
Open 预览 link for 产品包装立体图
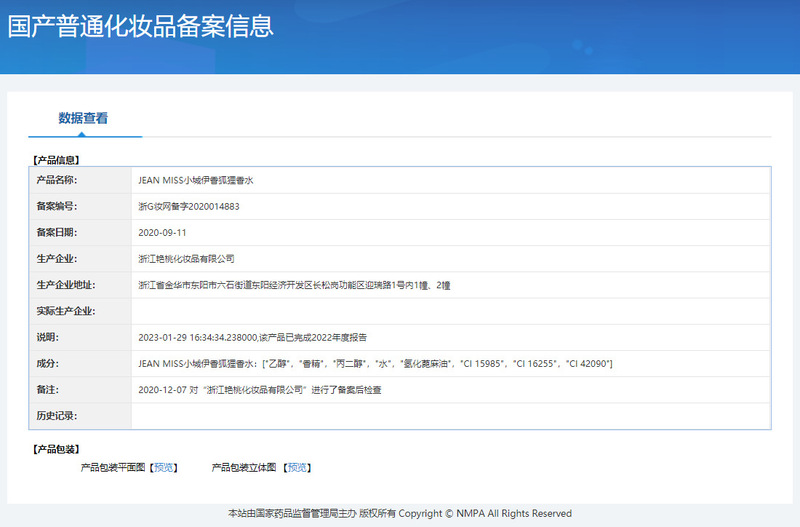click(298, 467)
